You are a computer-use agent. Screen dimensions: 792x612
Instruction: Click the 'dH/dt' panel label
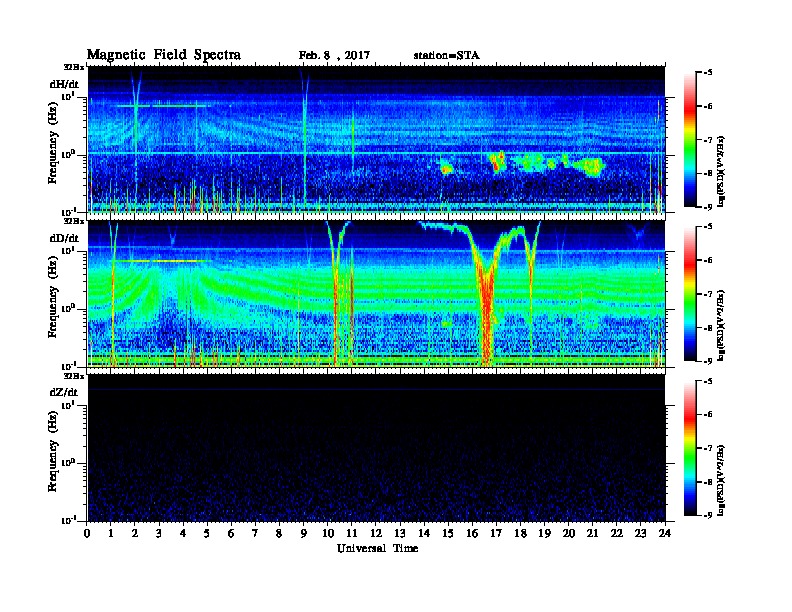coord(64,84)
